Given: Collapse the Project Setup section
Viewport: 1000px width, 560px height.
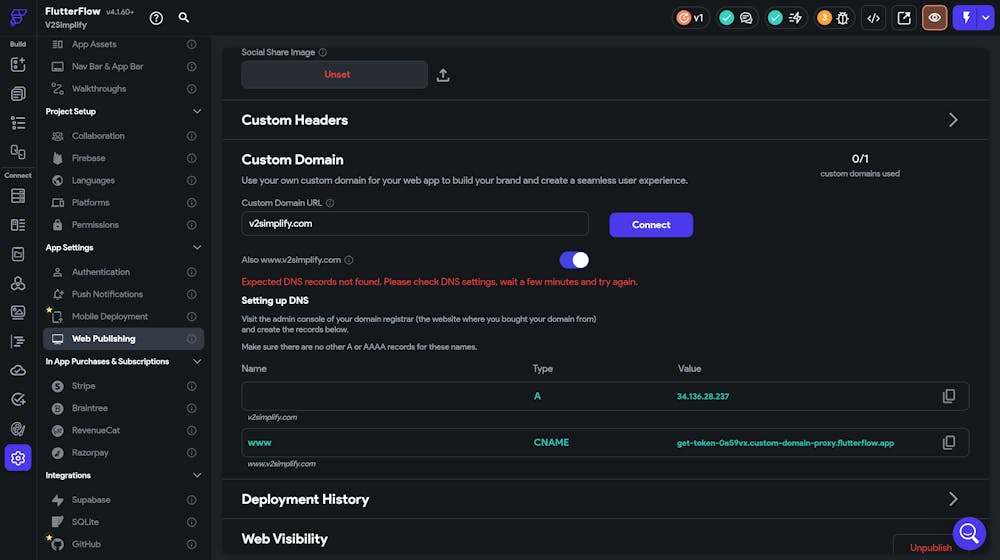Looking at the screenshot, I should (197, 112).
